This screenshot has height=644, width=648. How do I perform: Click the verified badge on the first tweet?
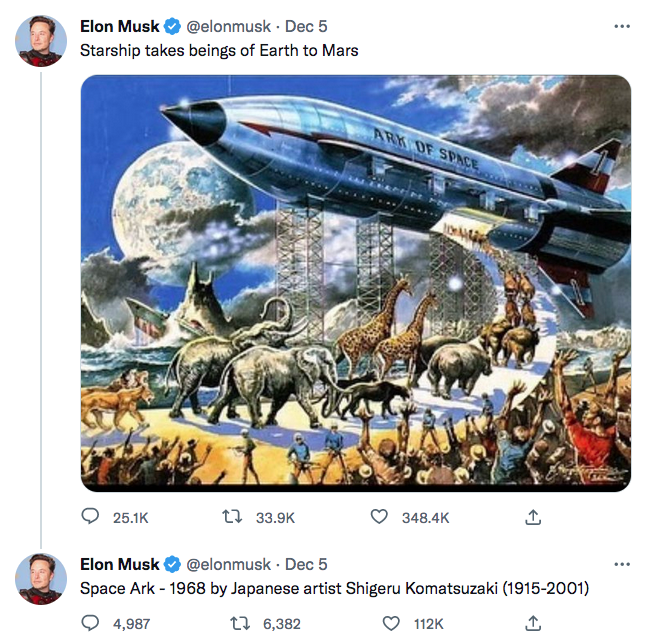click(172, 27)
